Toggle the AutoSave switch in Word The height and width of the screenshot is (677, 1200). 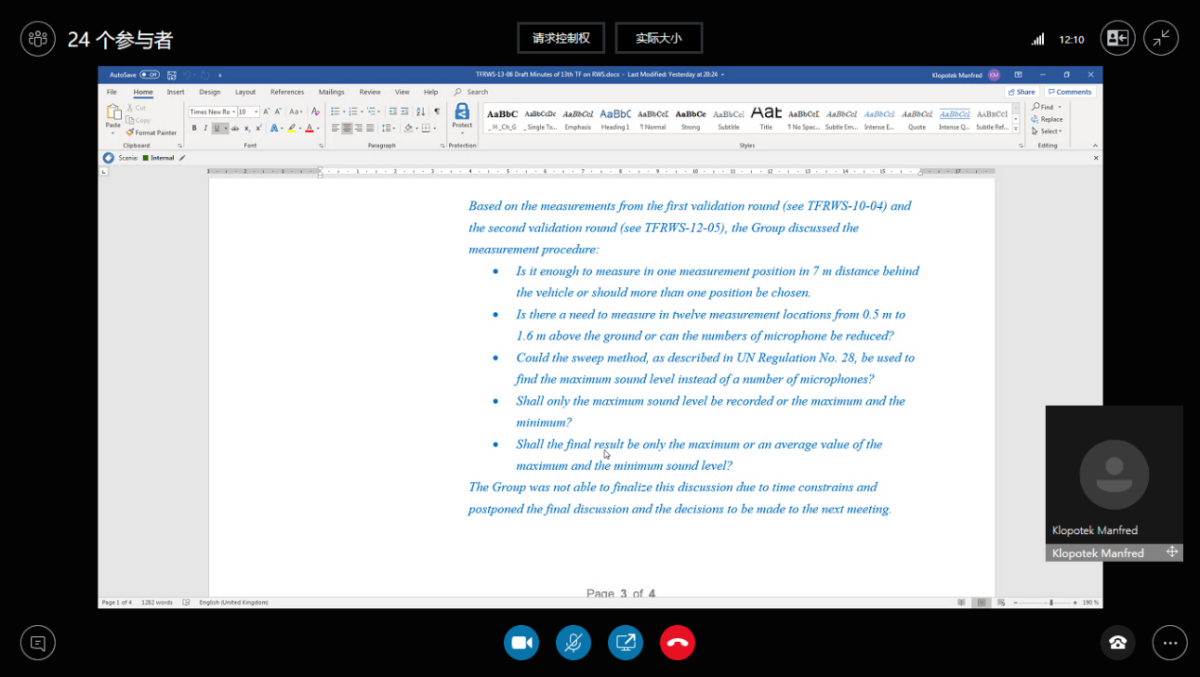tap(149, 75)
